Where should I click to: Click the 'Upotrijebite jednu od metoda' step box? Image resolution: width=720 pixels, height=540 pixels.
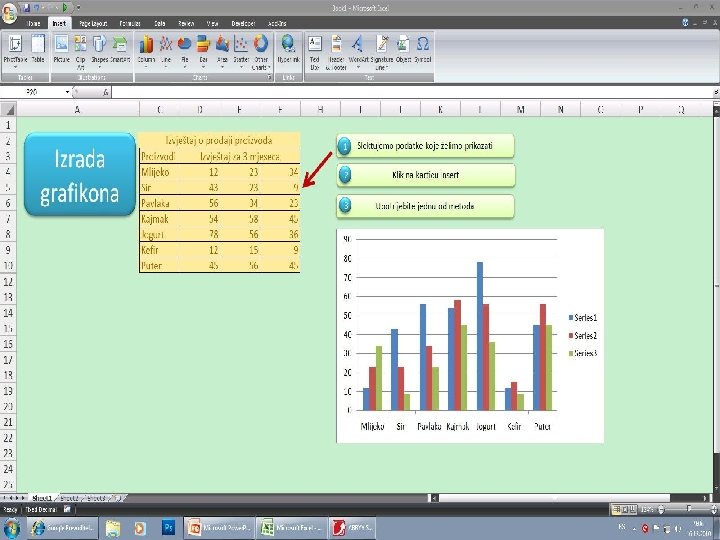click(425, 206)
